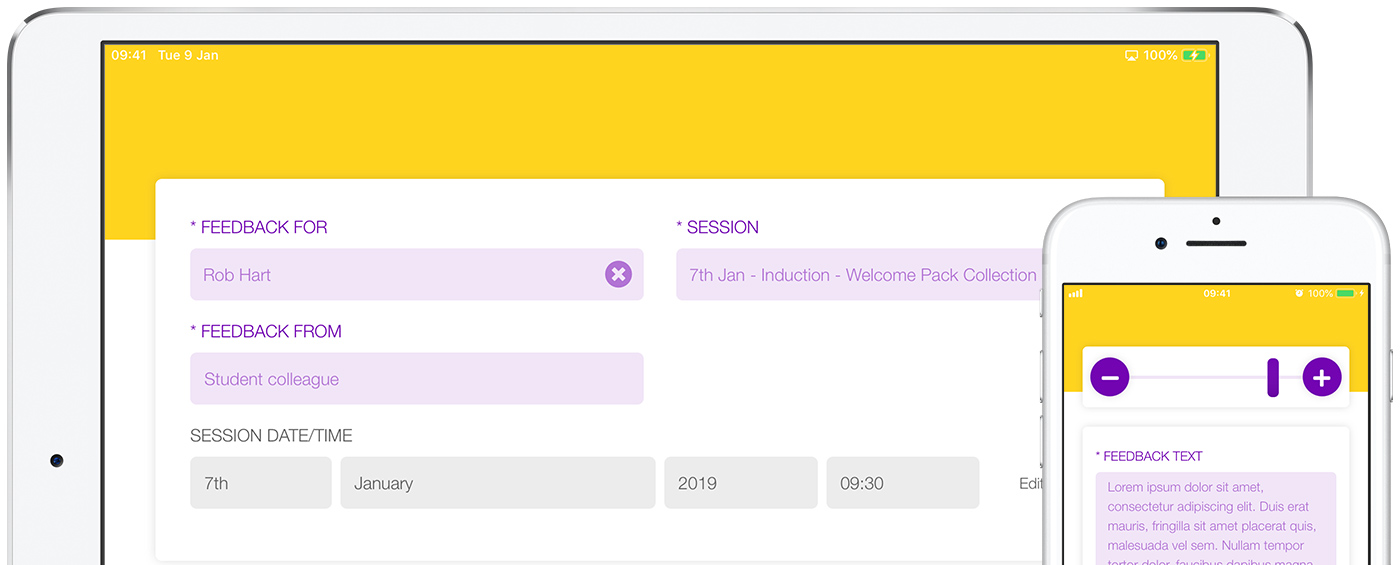Click the 09:30 session time field
The height and width of the screenshot is (565, 1400).
click(902, 483)
